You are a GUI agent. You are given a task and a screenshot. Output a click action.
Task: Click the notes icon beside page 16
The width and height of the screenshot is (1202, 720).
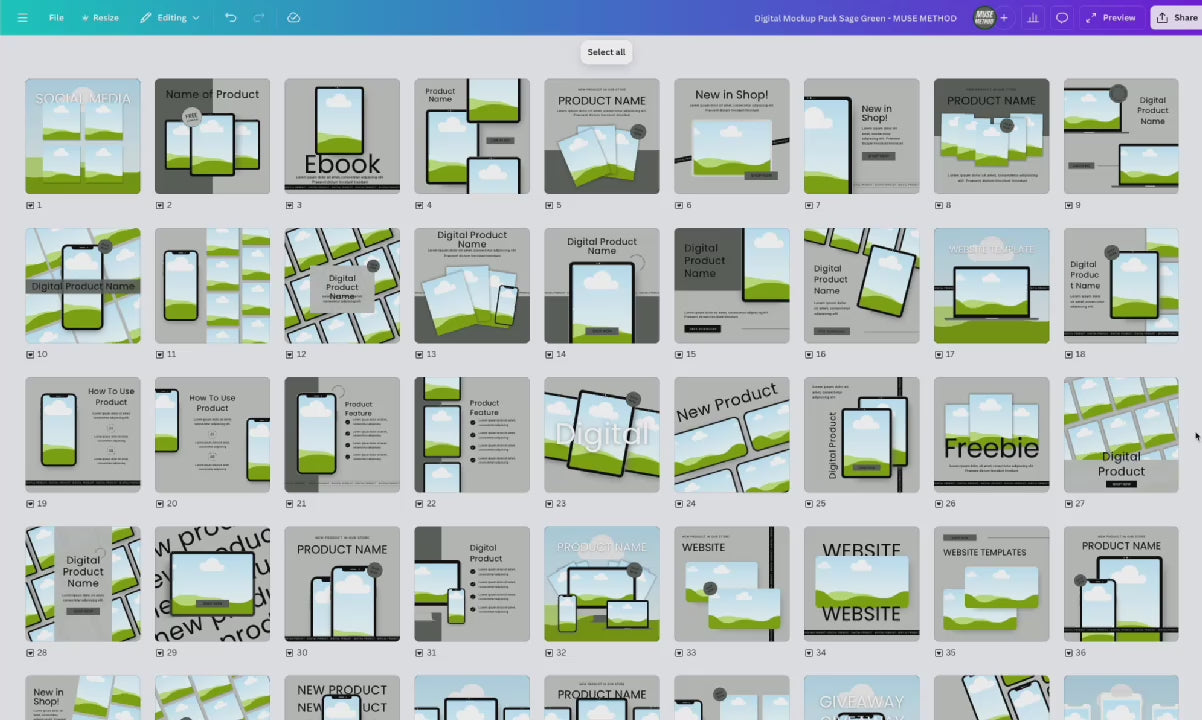click(x=809, y=354)
